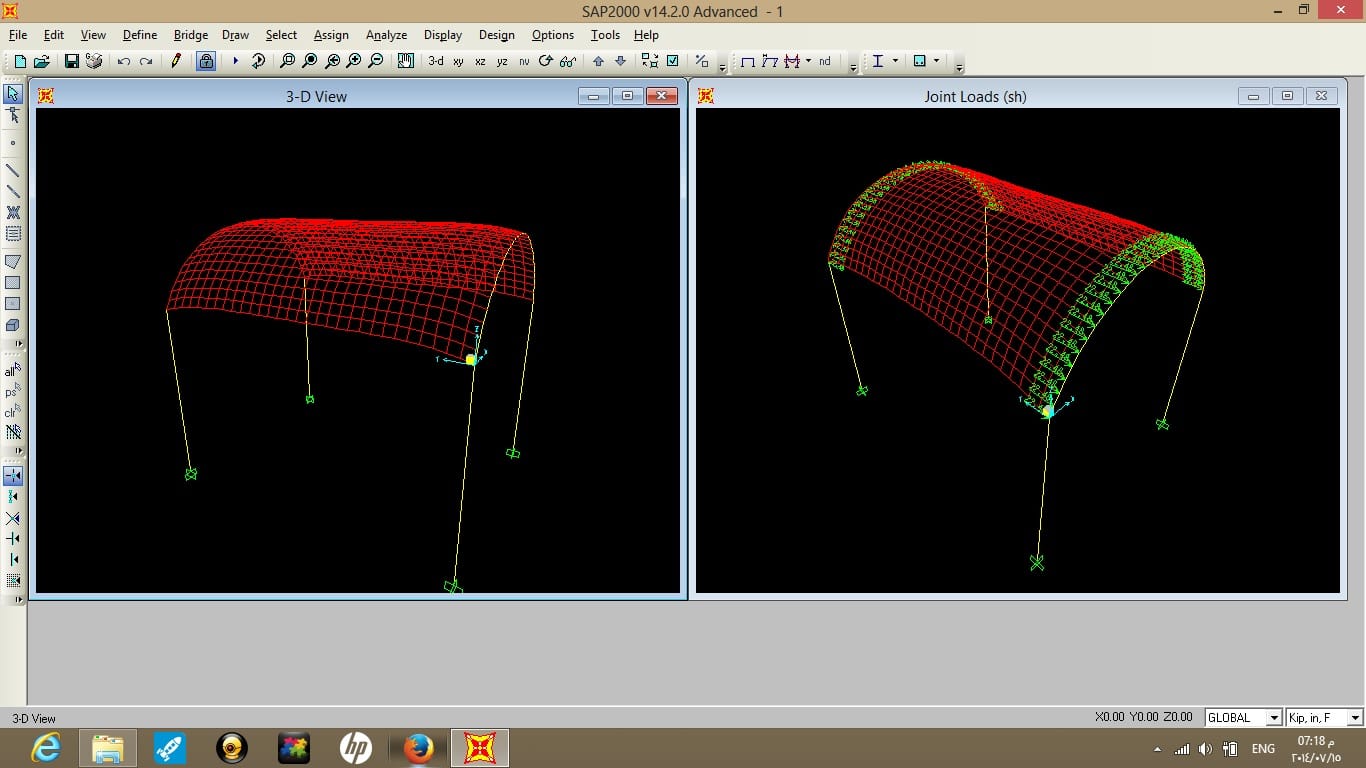1366x768 pixels.
Task: Open the Assign menu
Action: pyautogui.click(x=331, y=35)
